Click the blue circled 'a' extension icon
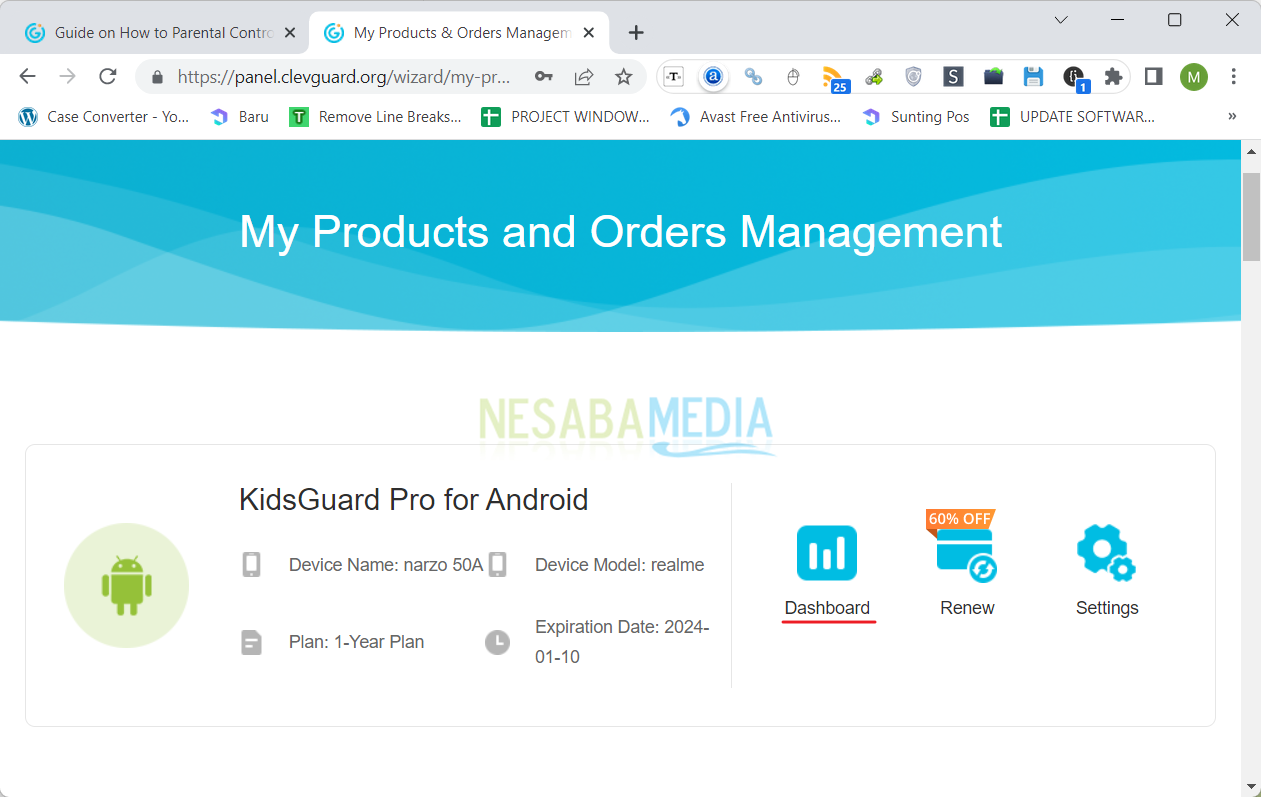 [x=713, y=77]
